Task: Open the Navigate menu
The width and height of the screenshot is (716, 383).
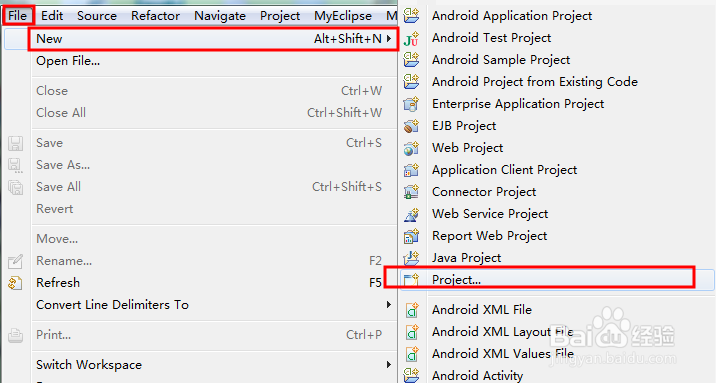Action: [x=220, y=16]
